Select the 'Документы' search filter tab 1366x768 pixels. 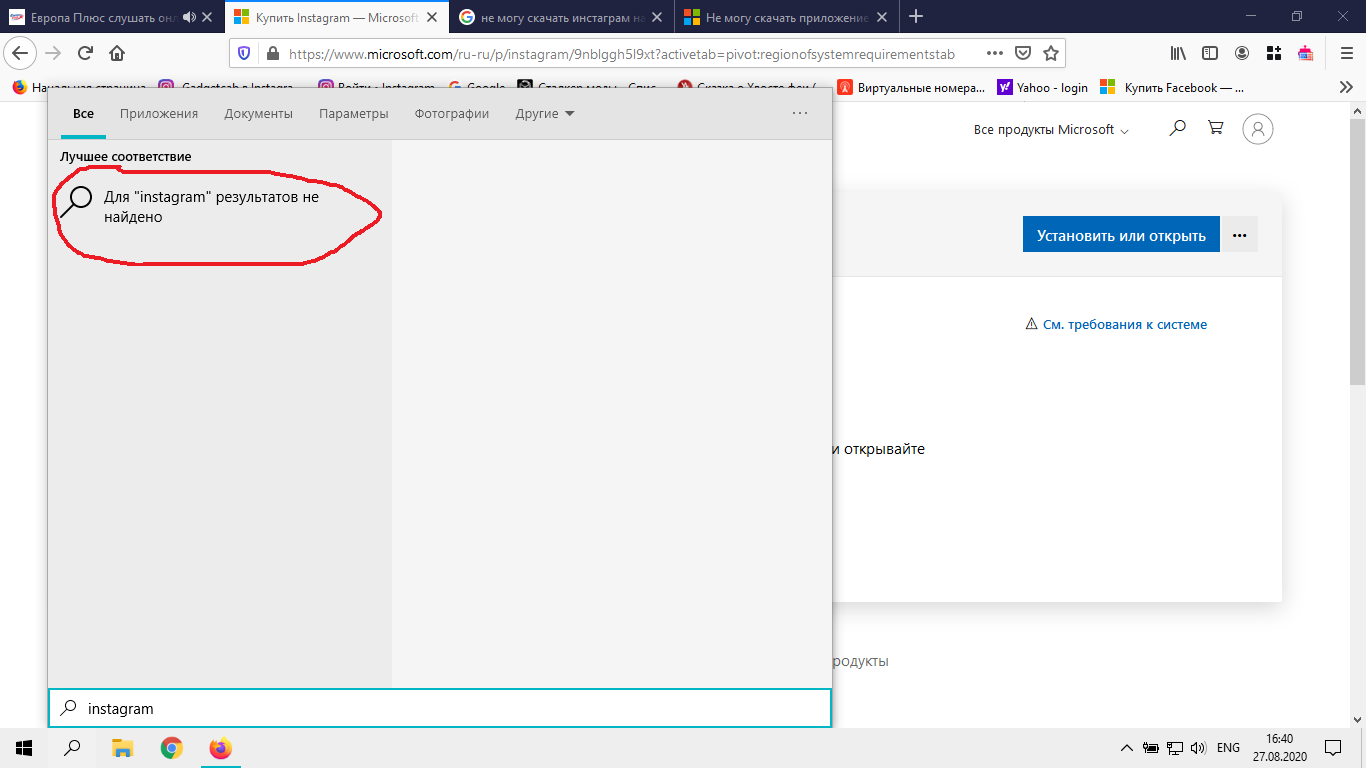pos(259,114)
